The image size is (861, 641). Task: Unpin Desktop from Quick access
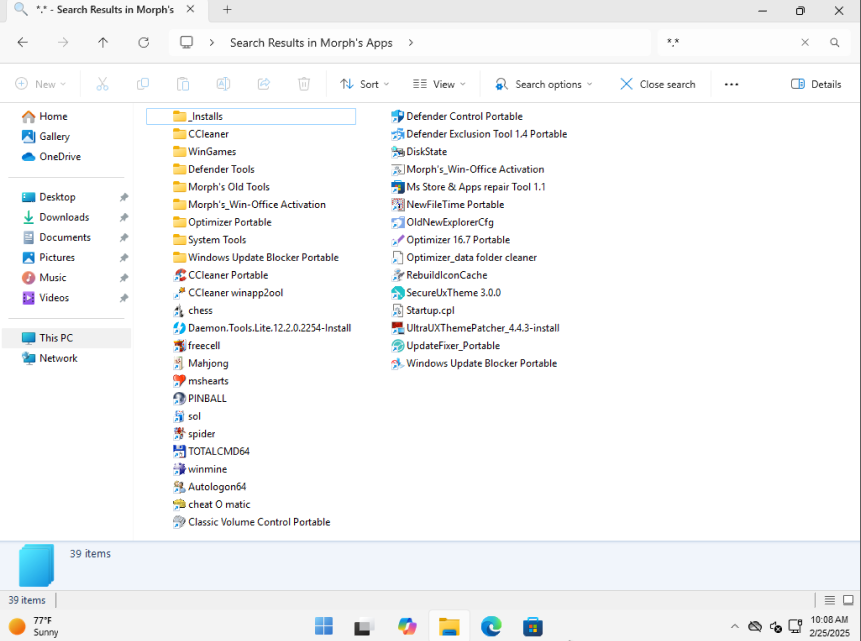(x=124, y=197)
